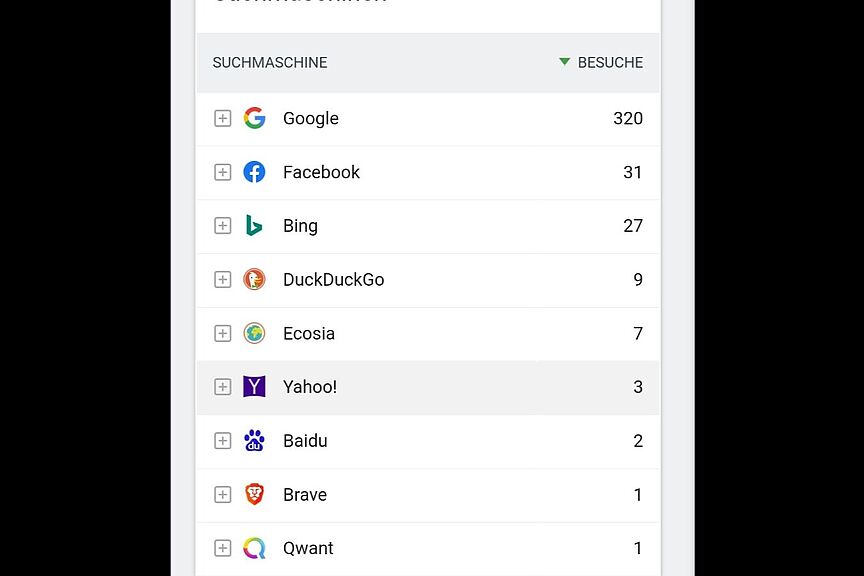Screen dimensions: 864x576
Task: Expand the Yahoo! row details
Action: click(x=222, y=387)
